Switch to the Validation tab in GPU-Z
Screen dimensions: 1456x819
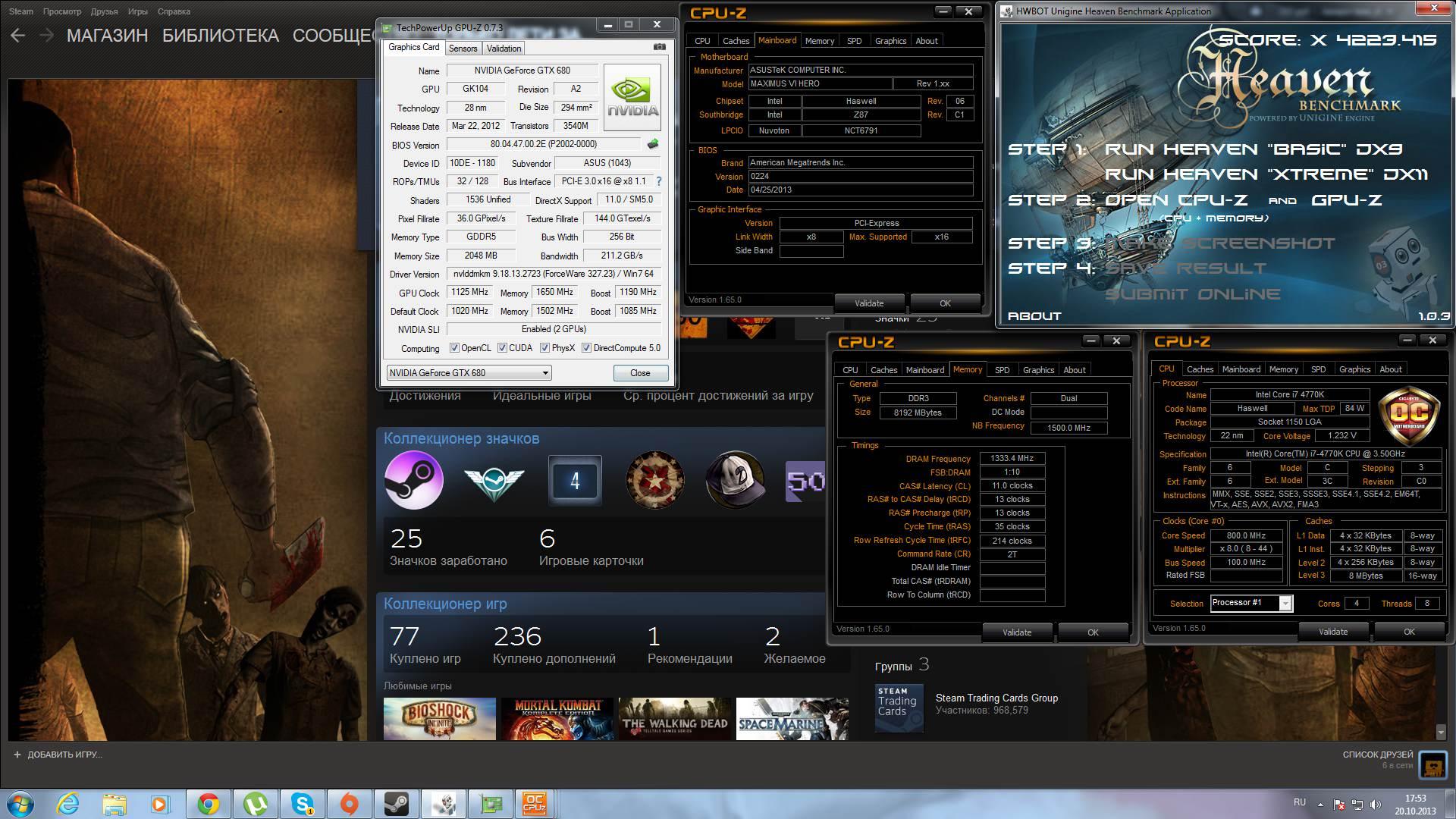(x=504, y=48)
